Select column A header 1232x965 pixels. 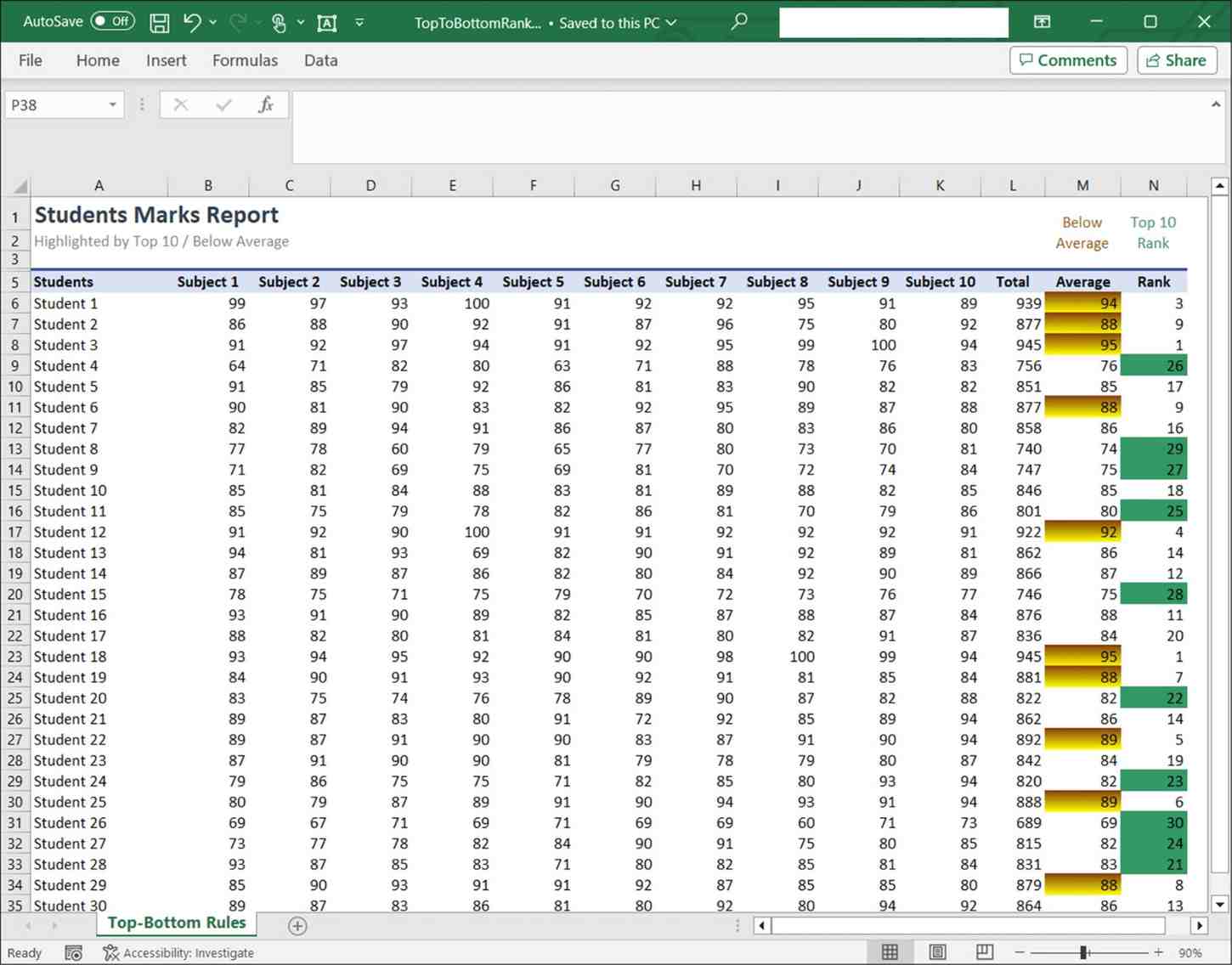(99, 185)
